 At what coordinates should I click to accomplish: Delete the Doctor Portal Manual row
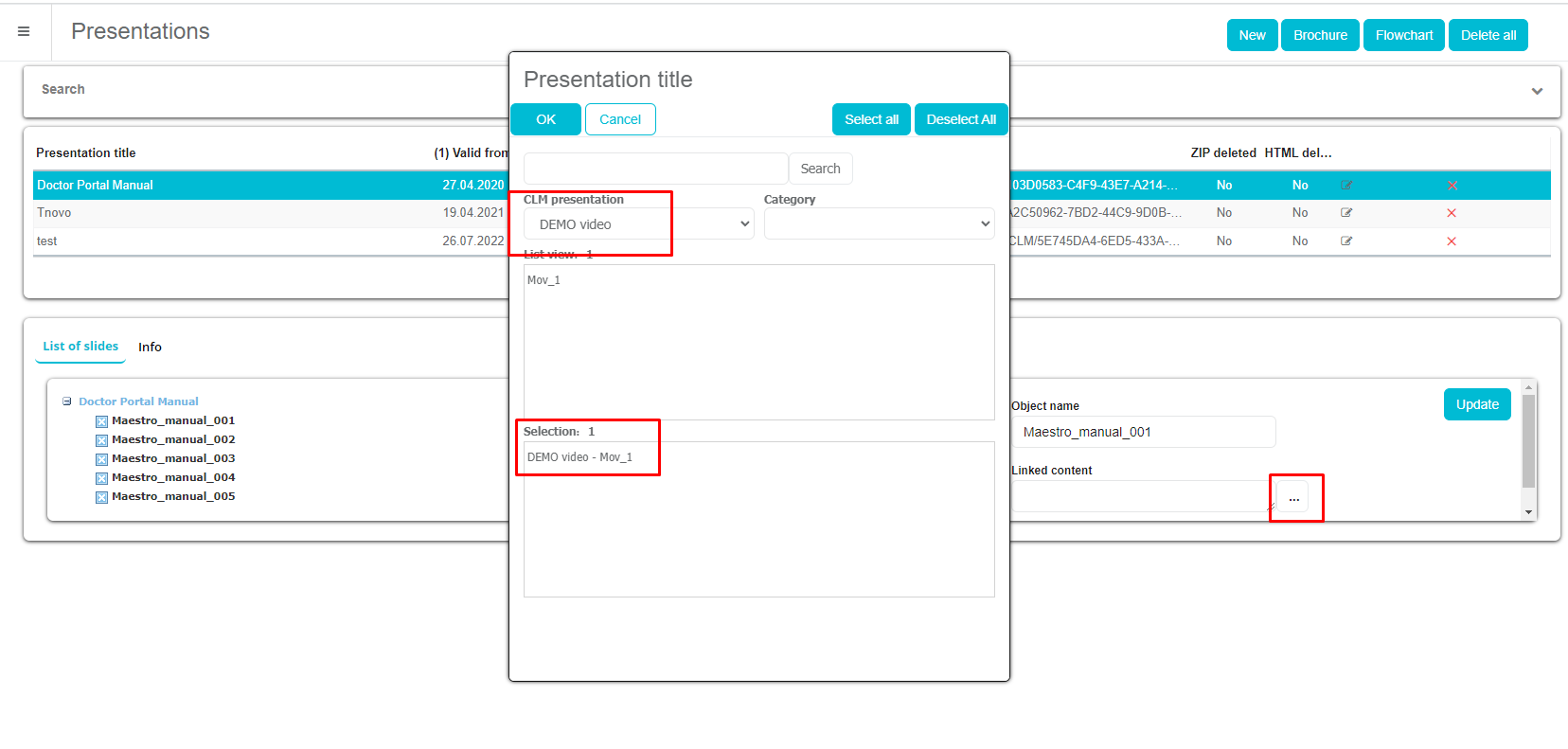(x=1452, y=186)
